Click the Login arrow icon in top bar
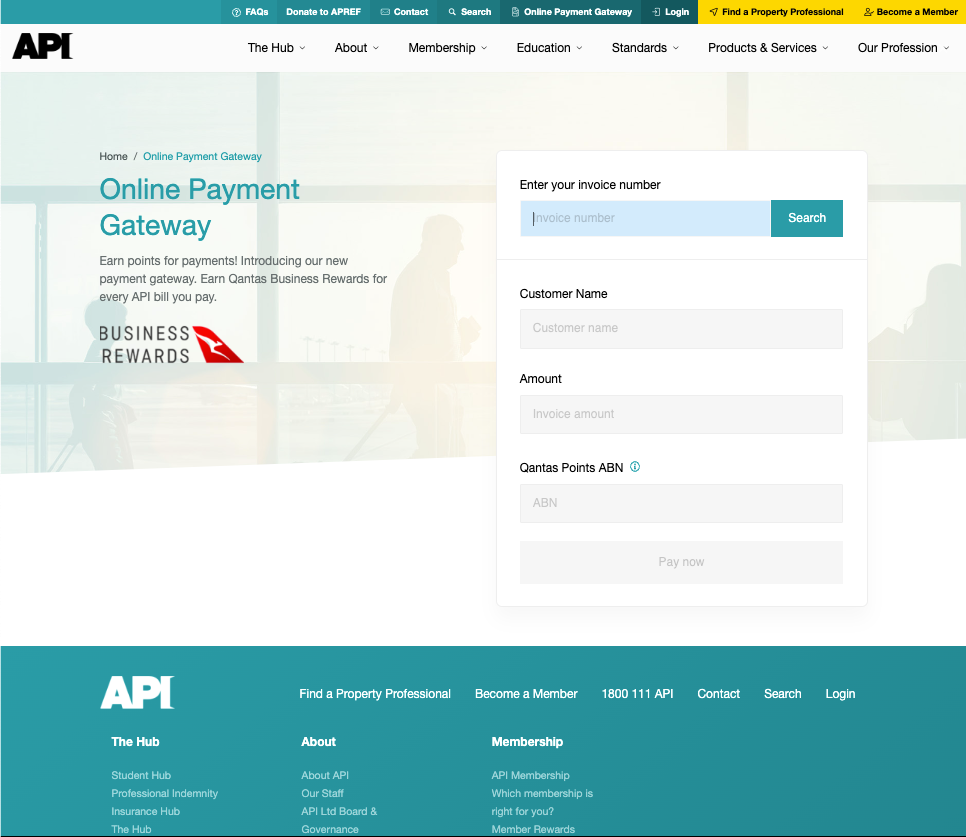Image resolution: width=966 pixels, height=837 pixels. [656, 12]
